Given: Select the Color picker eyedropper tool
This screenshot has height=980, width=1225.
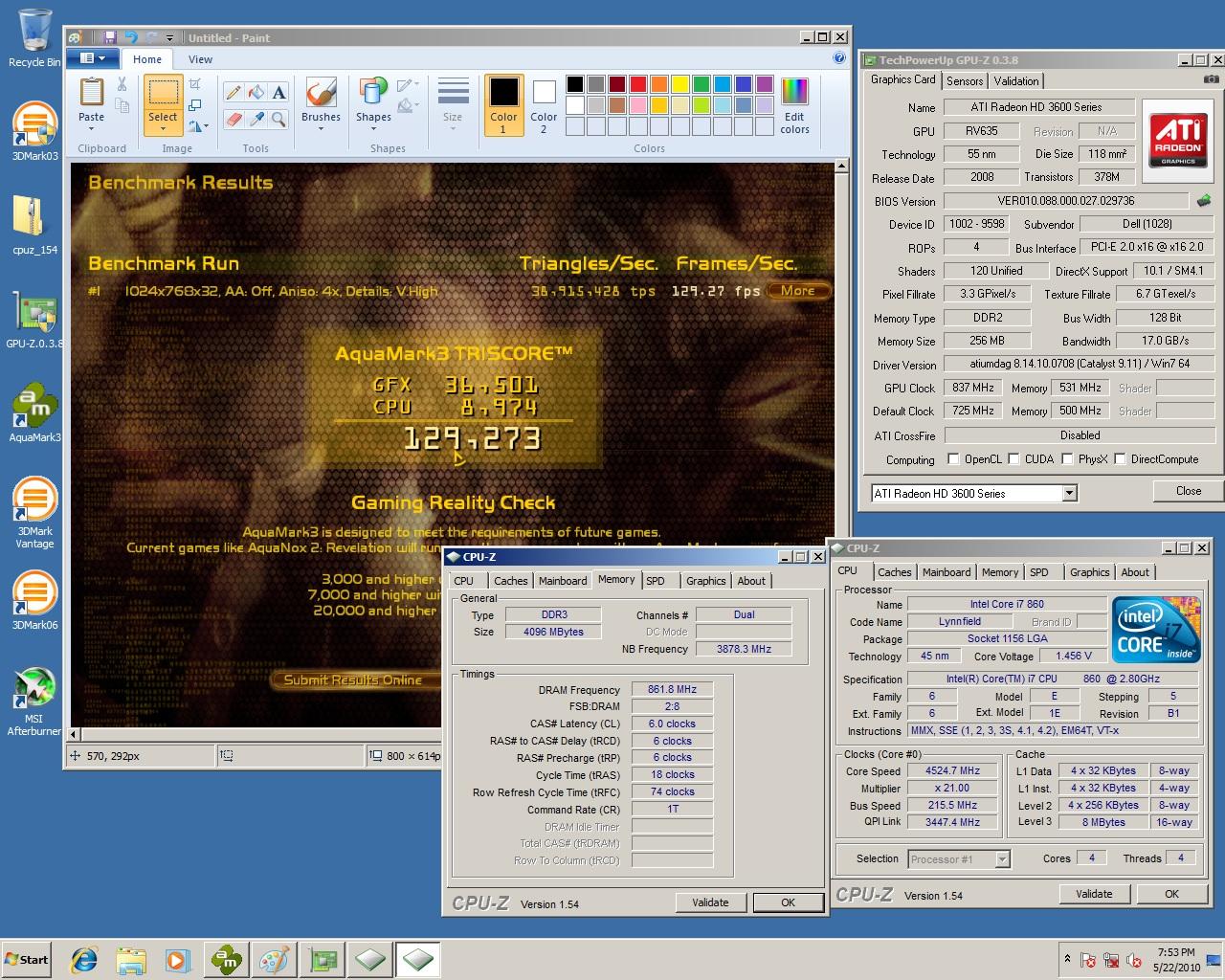Looking at the screenshot, I should 256,120.
